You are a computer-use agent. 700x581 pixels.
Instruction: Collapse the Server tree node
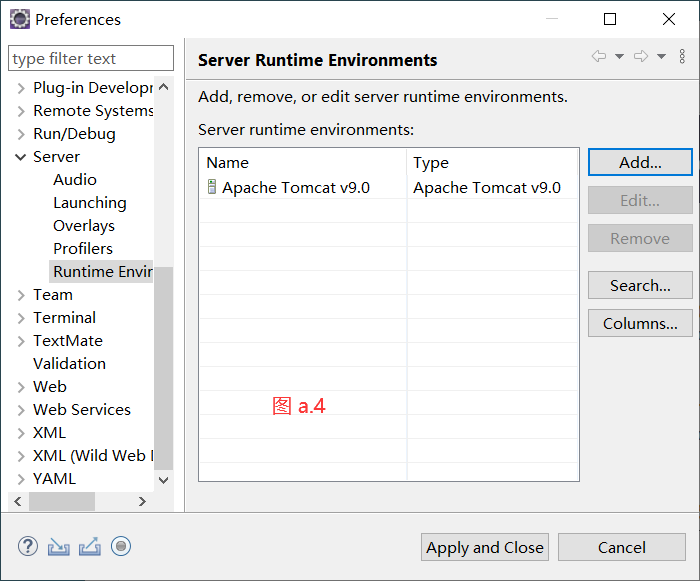[x=21, y=157]
